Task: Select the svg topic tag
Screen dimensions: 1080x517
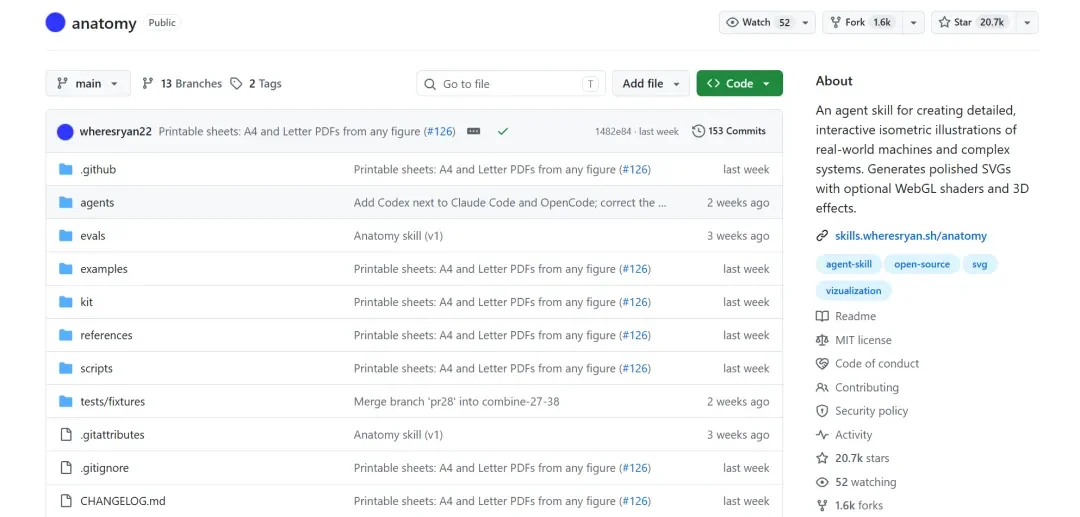Action: 979,264
